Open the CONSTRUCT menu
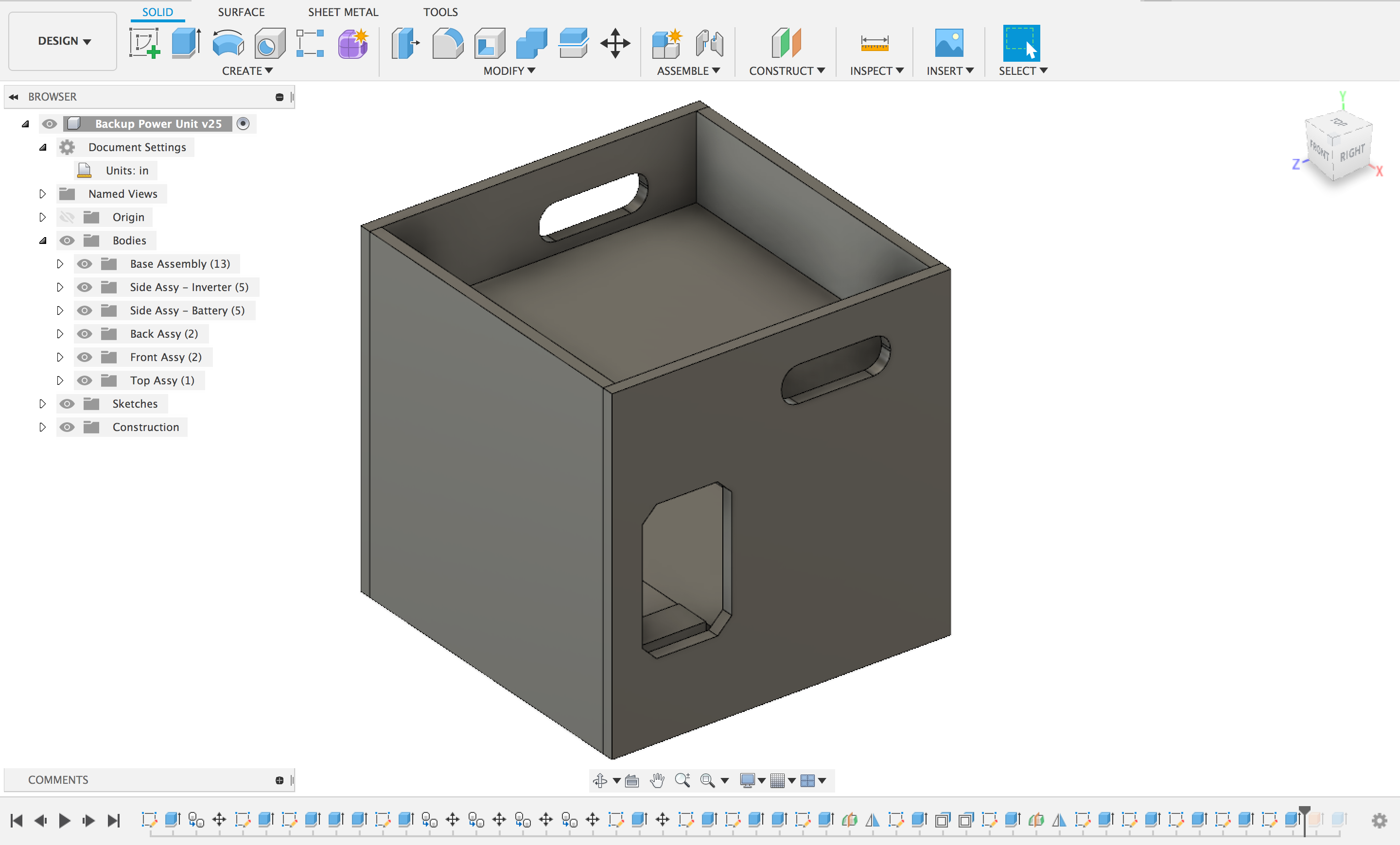Viewport: 1400px width, 845px height. pos(787,71)
